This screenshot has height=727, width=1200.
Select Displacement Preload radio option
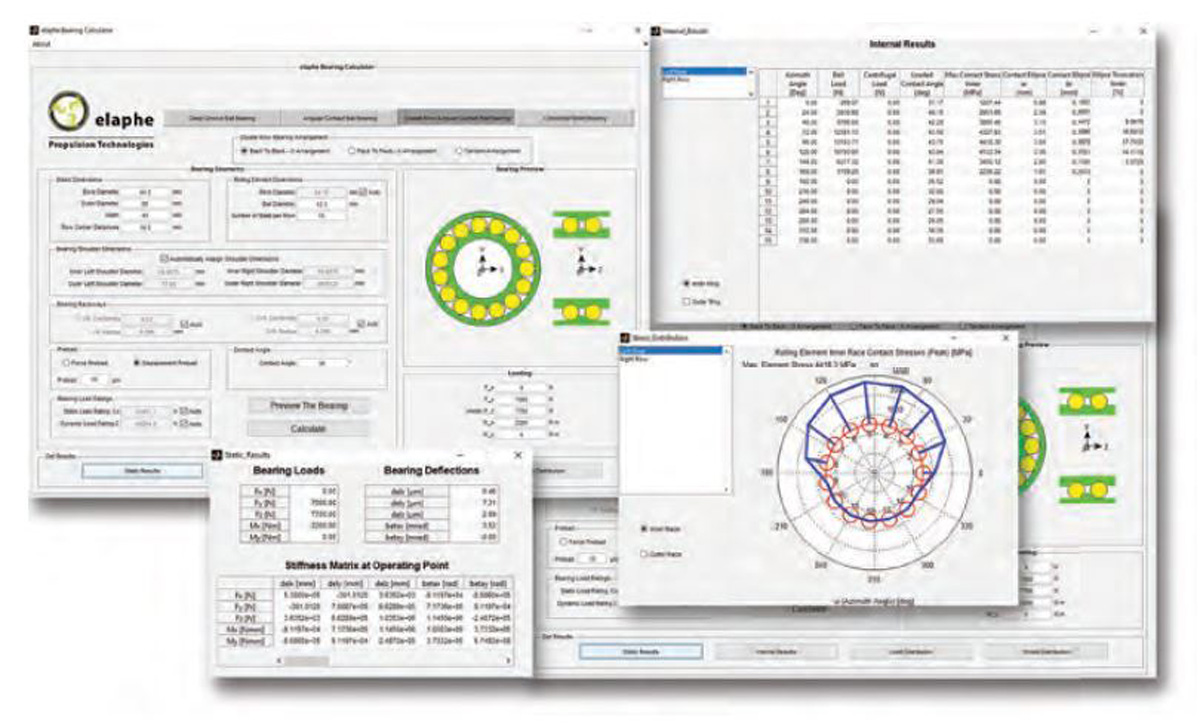click(137, 362)
